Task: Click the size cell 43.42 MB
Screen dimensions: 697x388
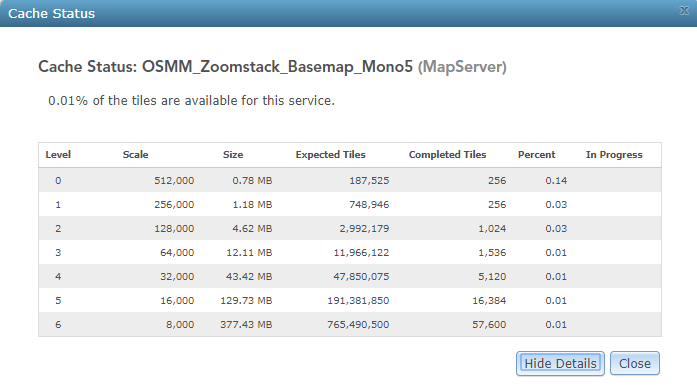Action: pyautogui.click(x=249, y=276)
